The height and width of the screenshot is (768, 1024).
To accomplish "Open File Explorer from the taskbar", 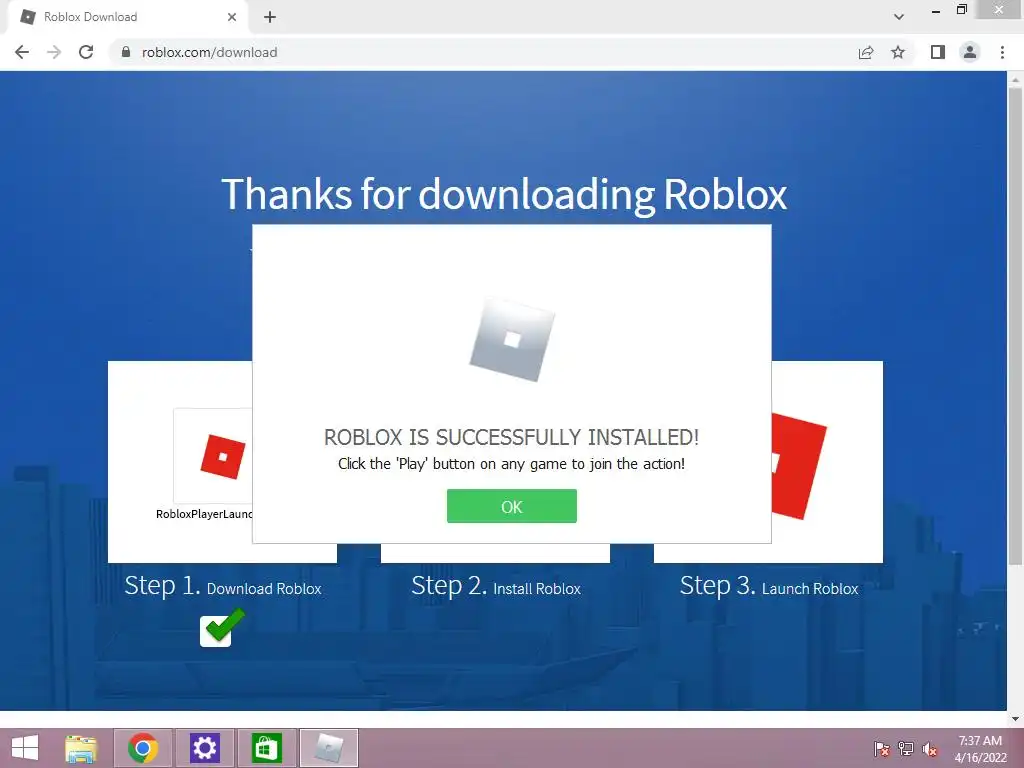I will 81,748.
